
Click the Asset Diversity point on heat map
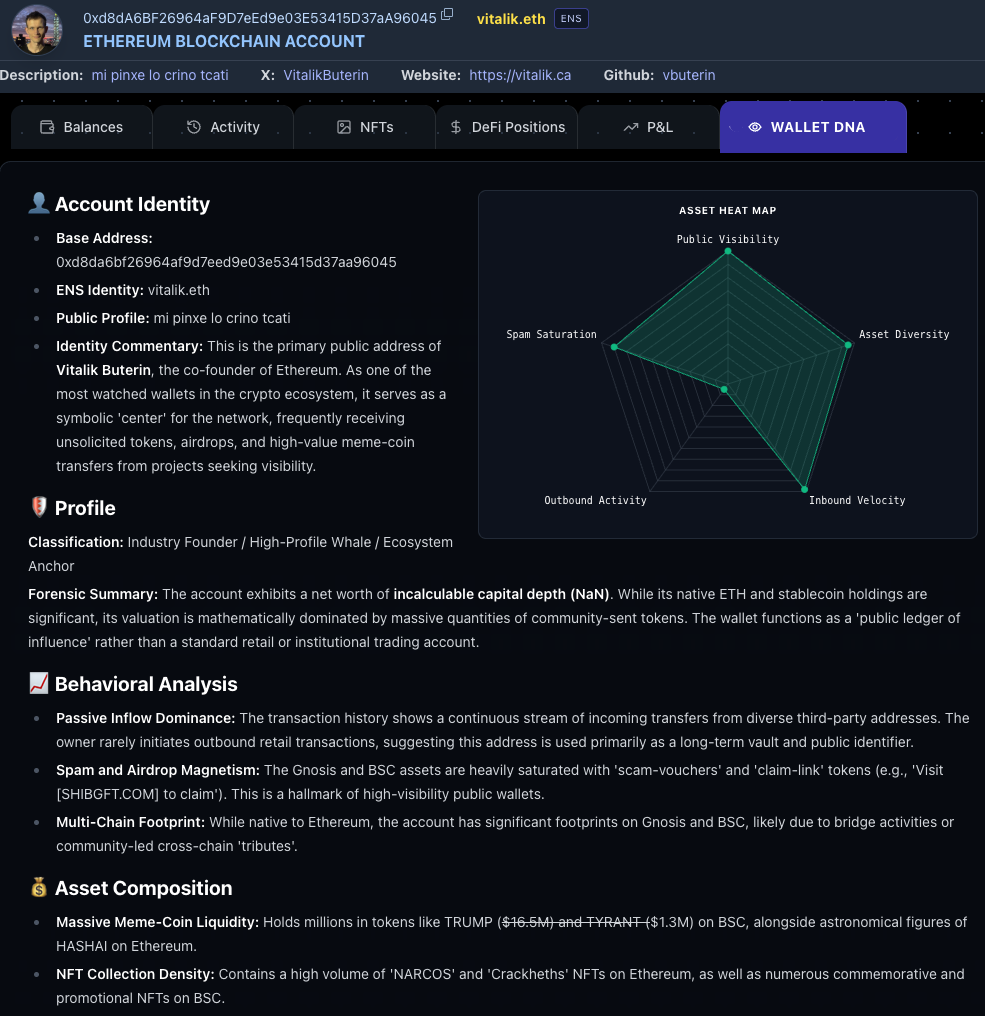point(848,345)
